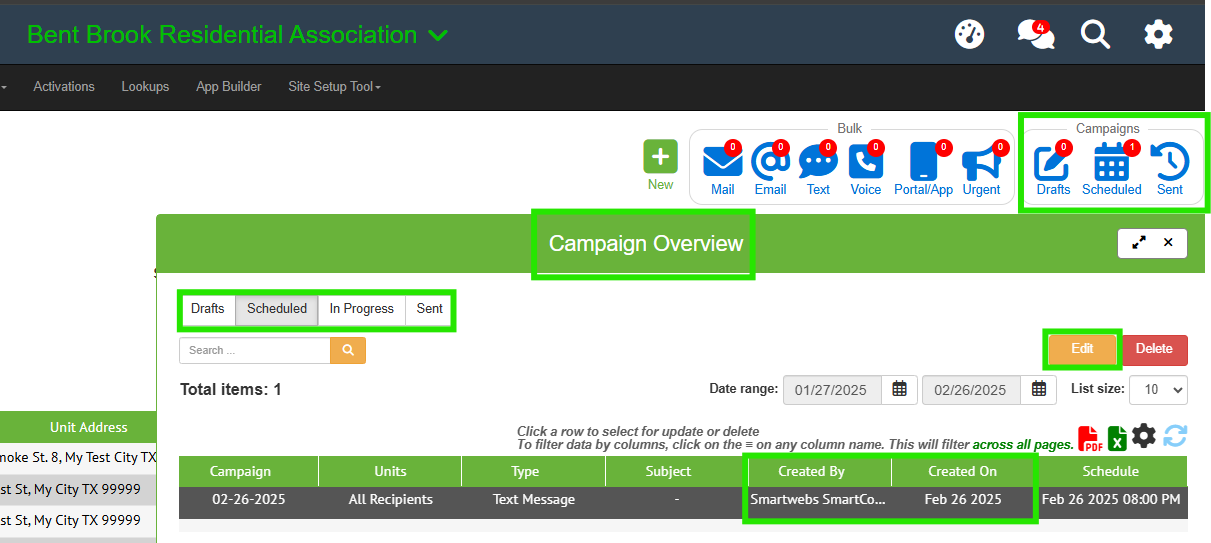The height and width of the screenshot is (543, 1211).
Task: Click the Bulk Voice phone icon
Action: point(865,163)
